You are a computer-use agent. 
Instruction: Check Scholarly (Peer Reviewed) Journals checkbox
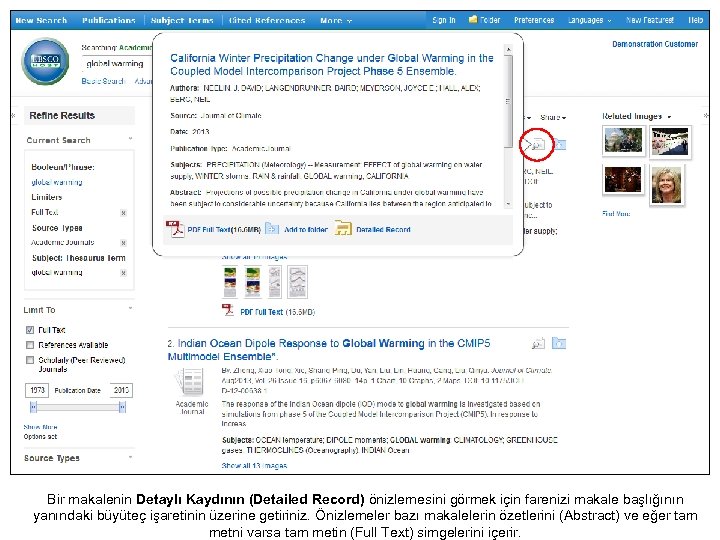tap(30, 360)
